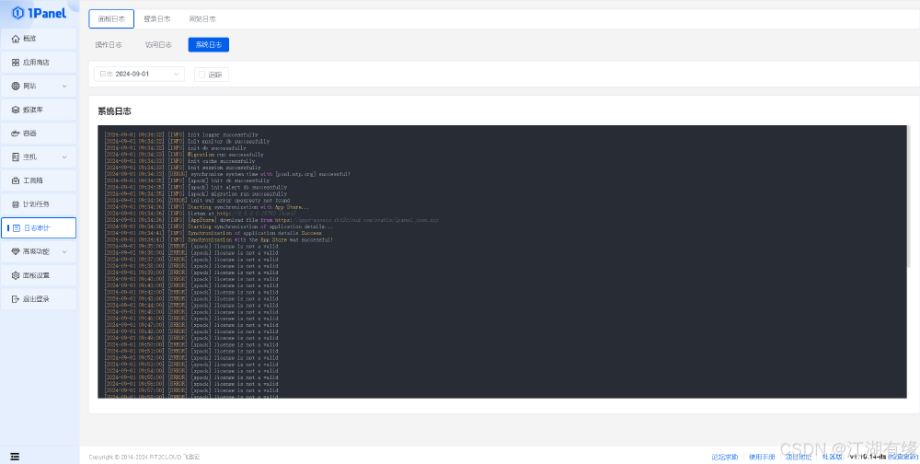The width and height of the screenshot is (920, 464).
Task: Open 概览 overview in the sidebar
Action: coord(39,39)
